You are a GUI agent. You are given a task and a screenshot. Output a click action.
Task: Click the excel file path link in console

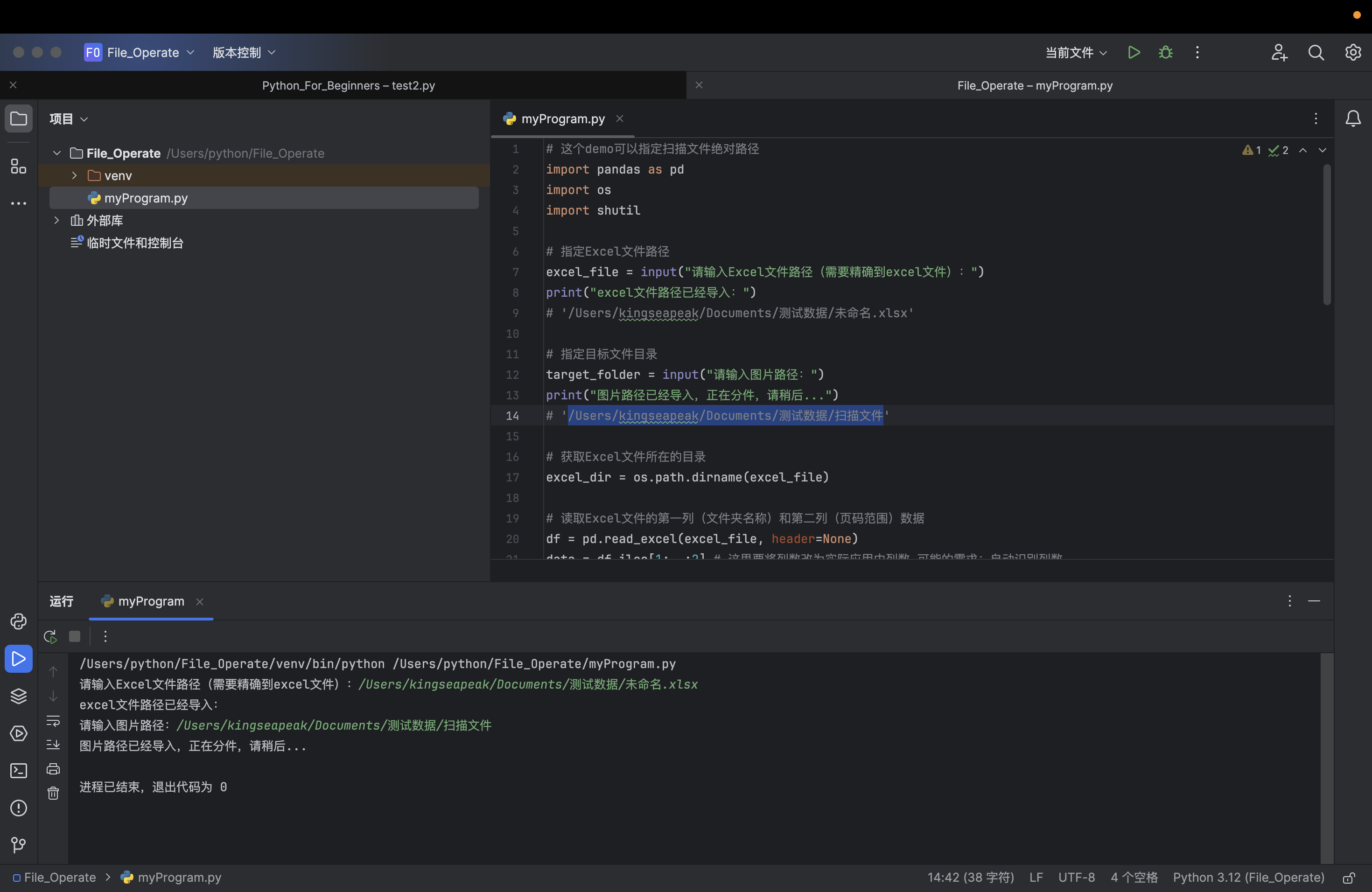click(527, 684)
